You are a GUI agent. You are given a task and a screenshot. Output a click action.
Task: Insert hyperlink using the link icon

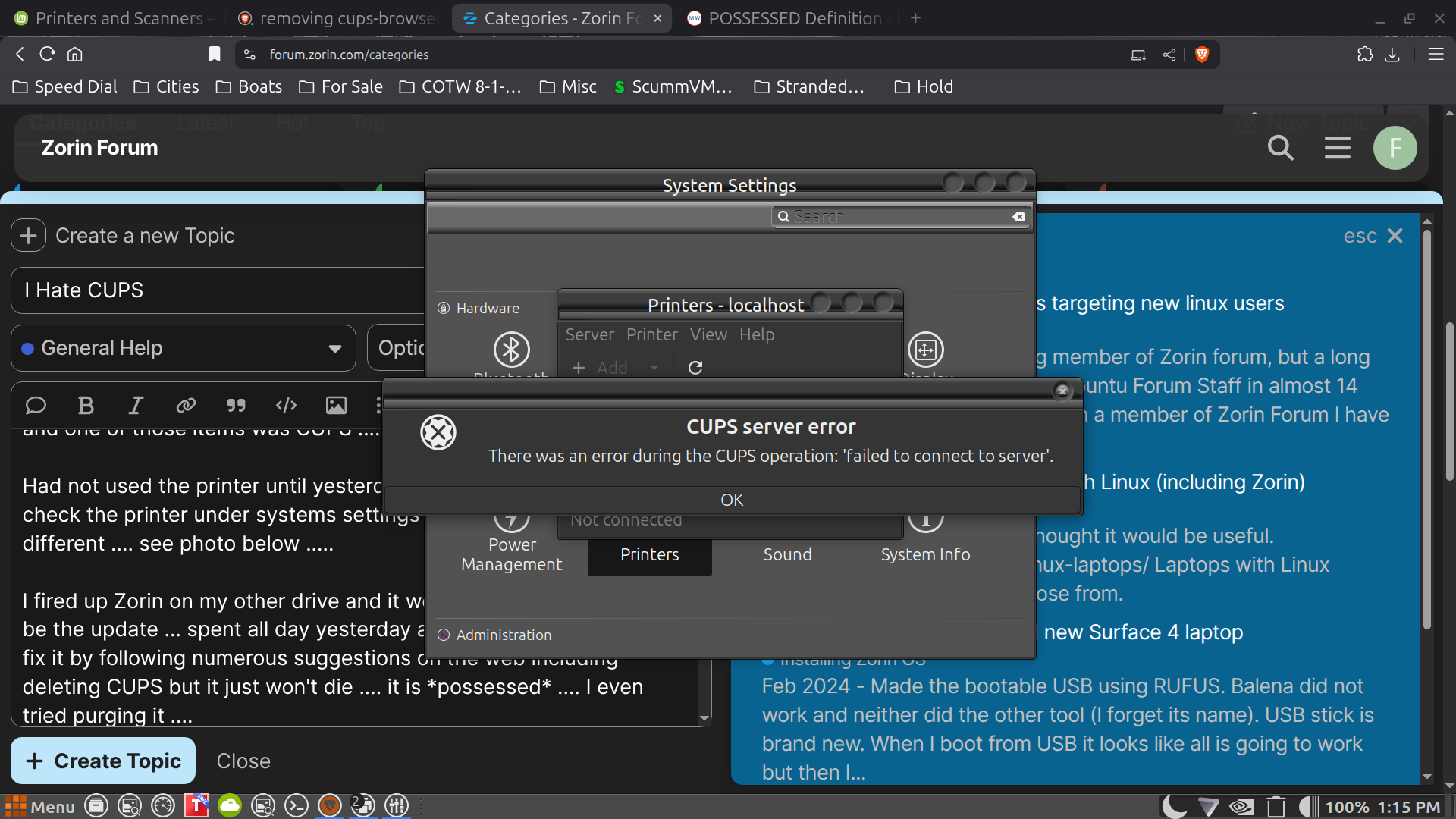tap(186, 406)
